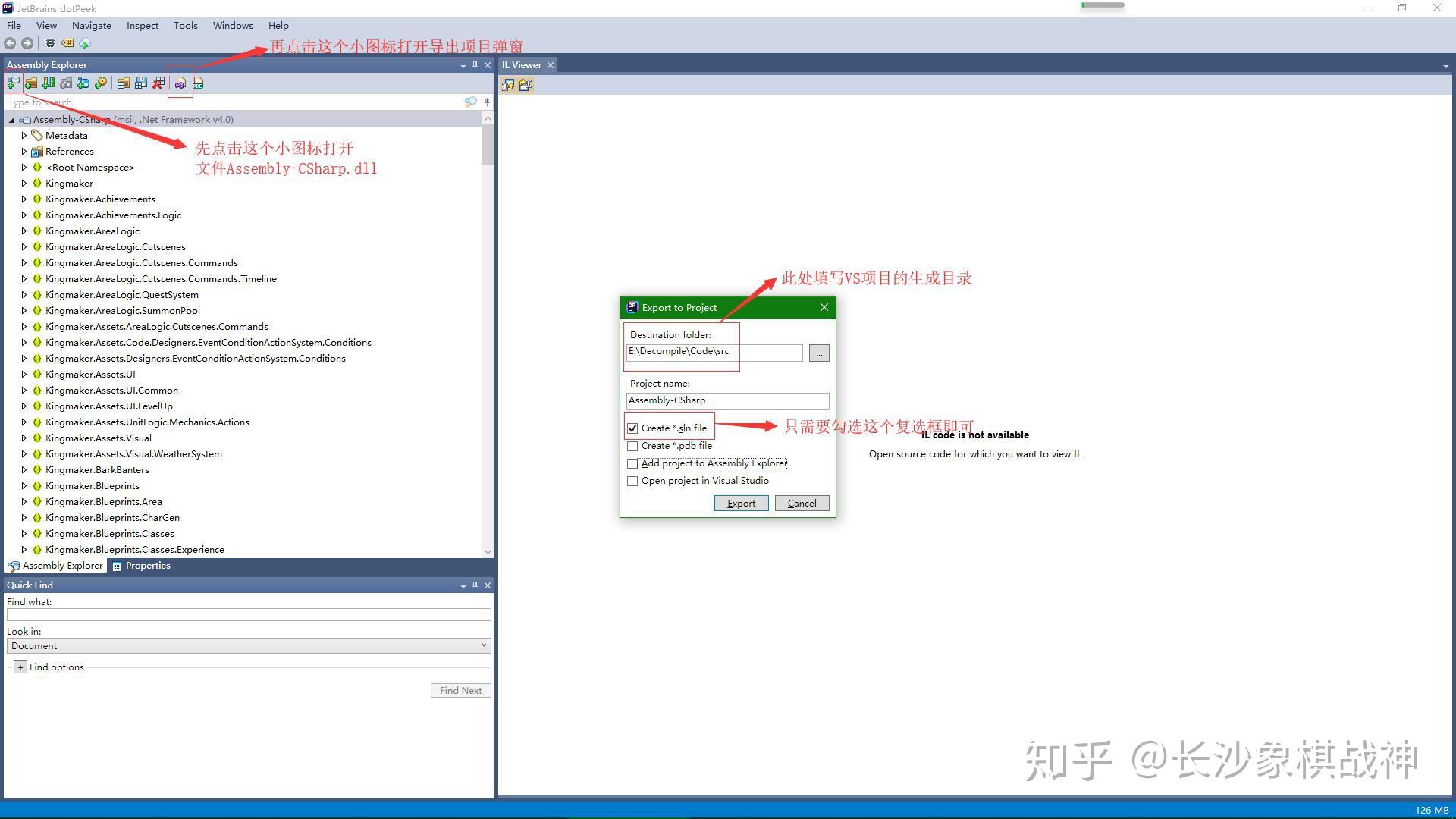Click the navigate Back arrow in main toolbar

pyautogui.click(x=10, y=44)
